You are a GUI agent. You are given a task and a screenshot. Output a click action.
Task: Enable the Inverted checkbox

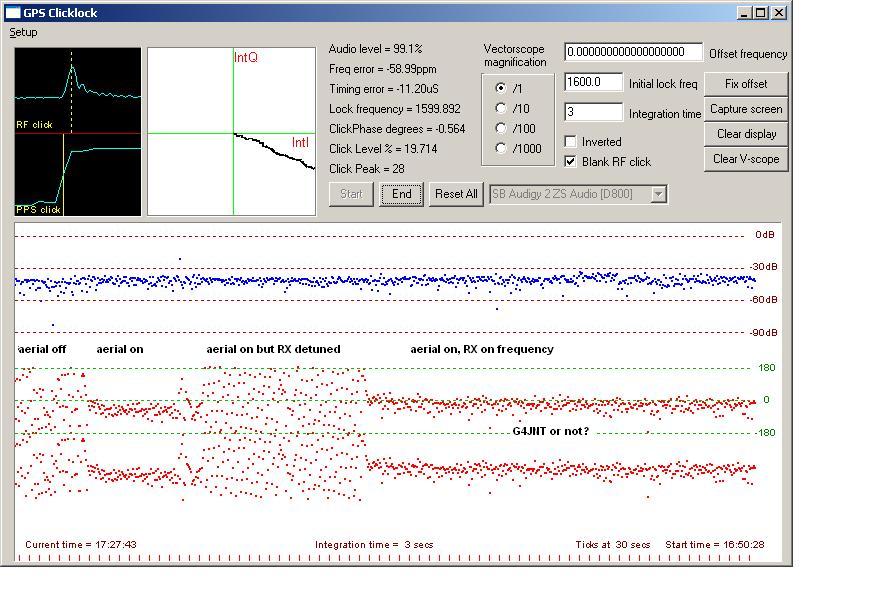coord(571,142)
